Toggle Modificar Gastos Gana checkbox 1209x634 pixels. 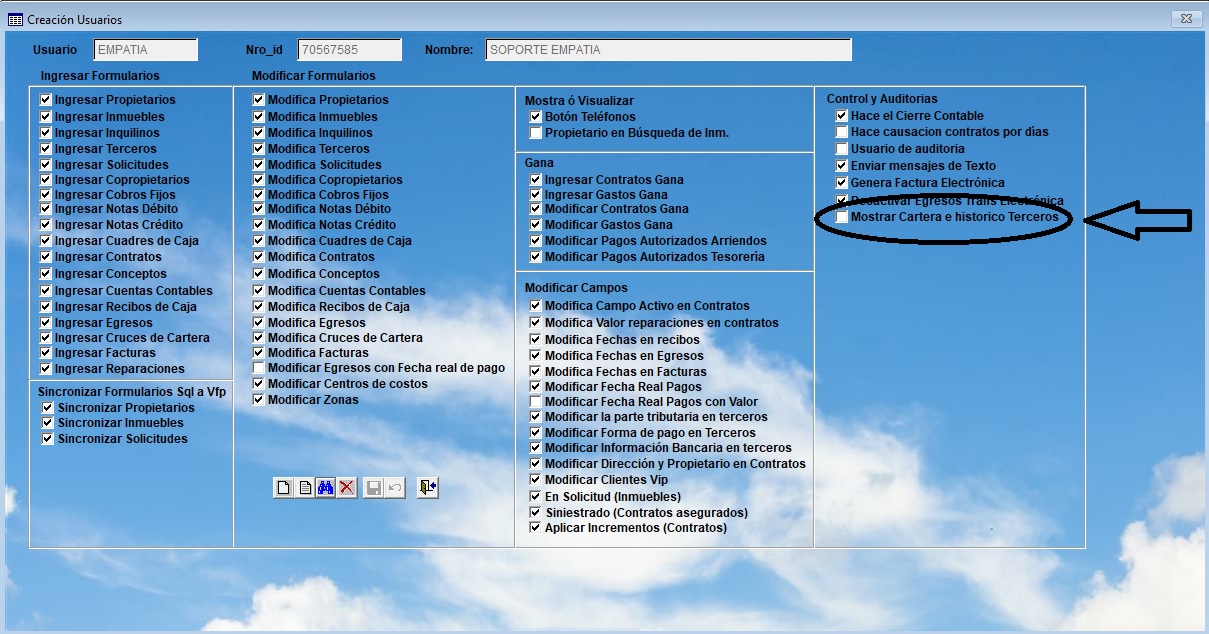536,226
